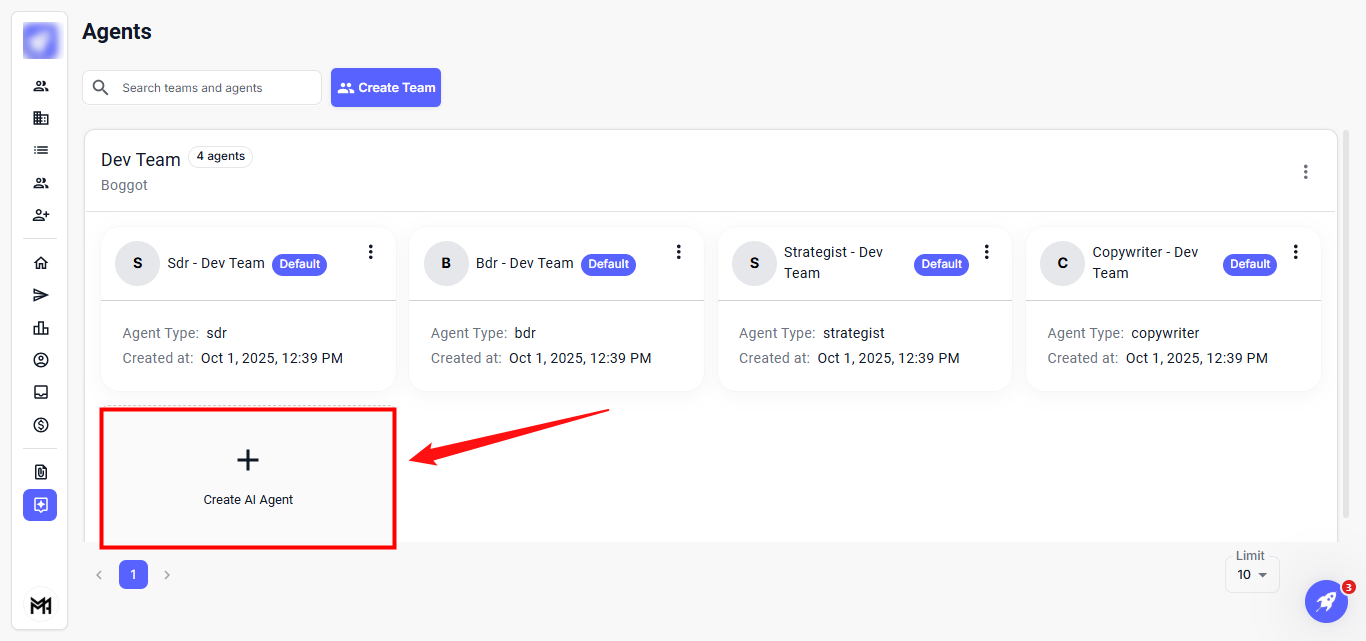
Task: Click the add-person icon in sidebar
Action: 40,215
